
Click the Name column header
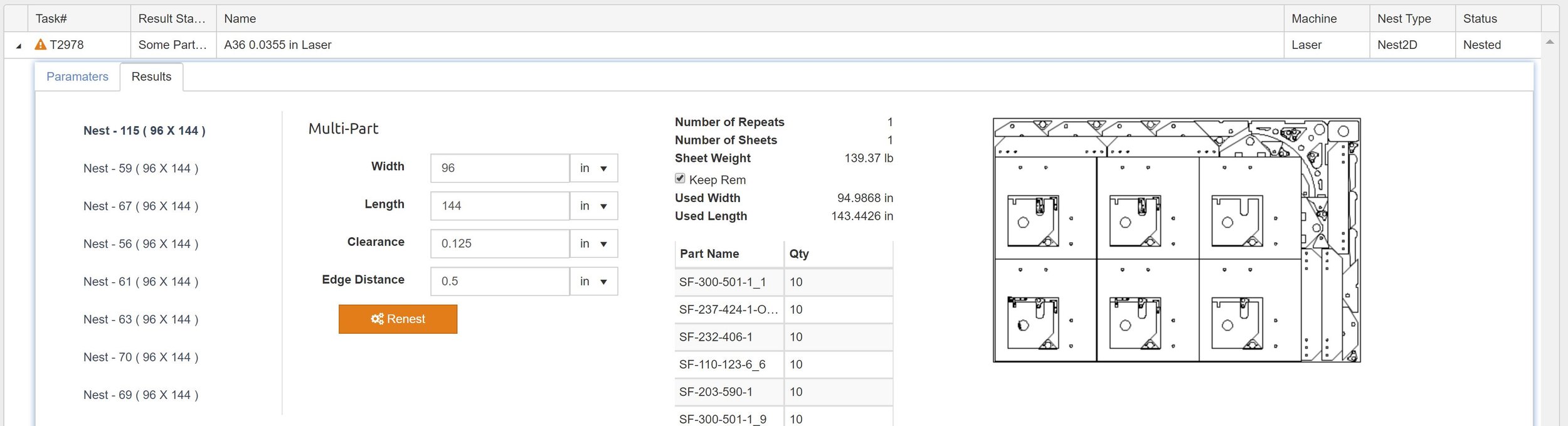pos(750,19)
